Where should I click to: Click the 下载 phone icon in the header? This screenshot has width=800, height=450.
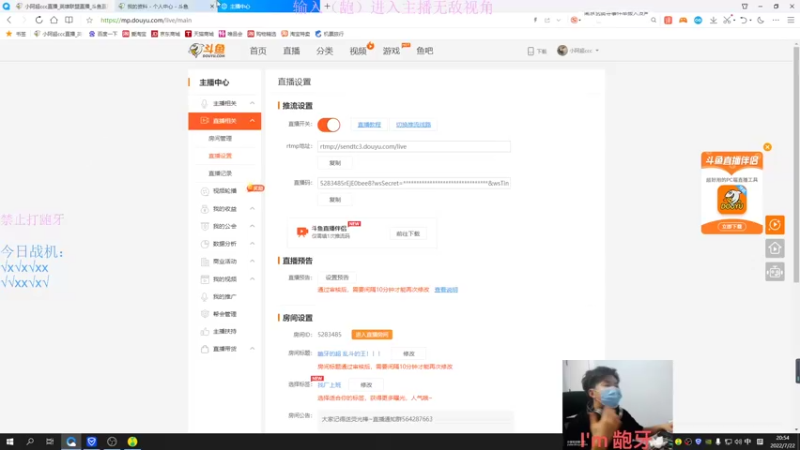coord(531,51)
